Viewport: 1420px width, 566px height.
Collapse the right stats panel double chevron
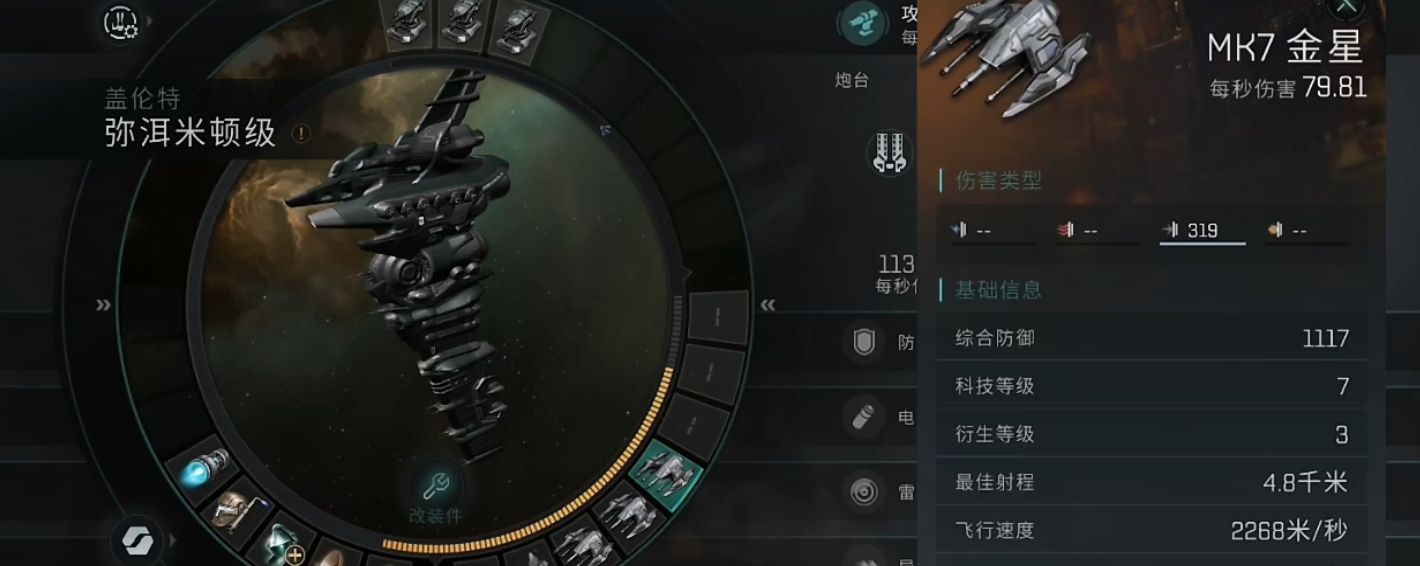tap(768, 305)
